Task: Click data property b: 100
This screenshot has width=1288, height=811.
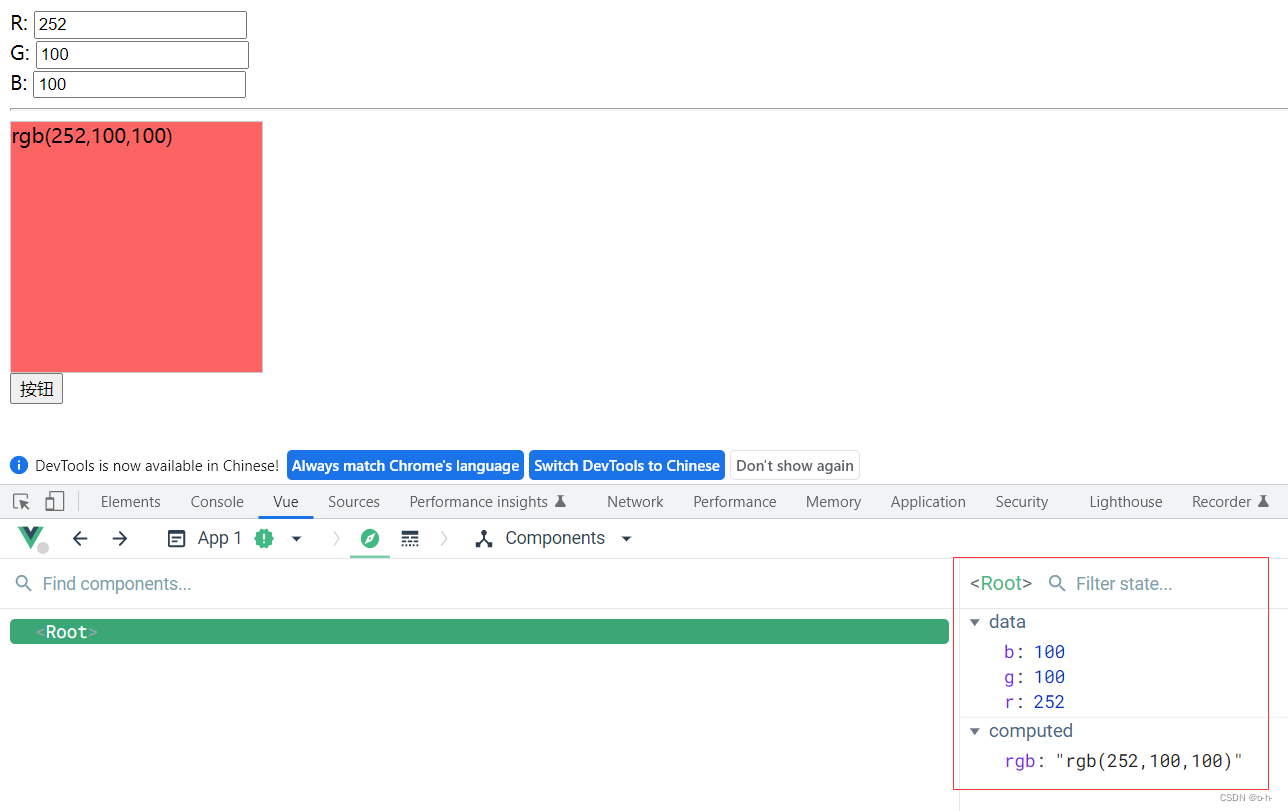Action: 1034,652
